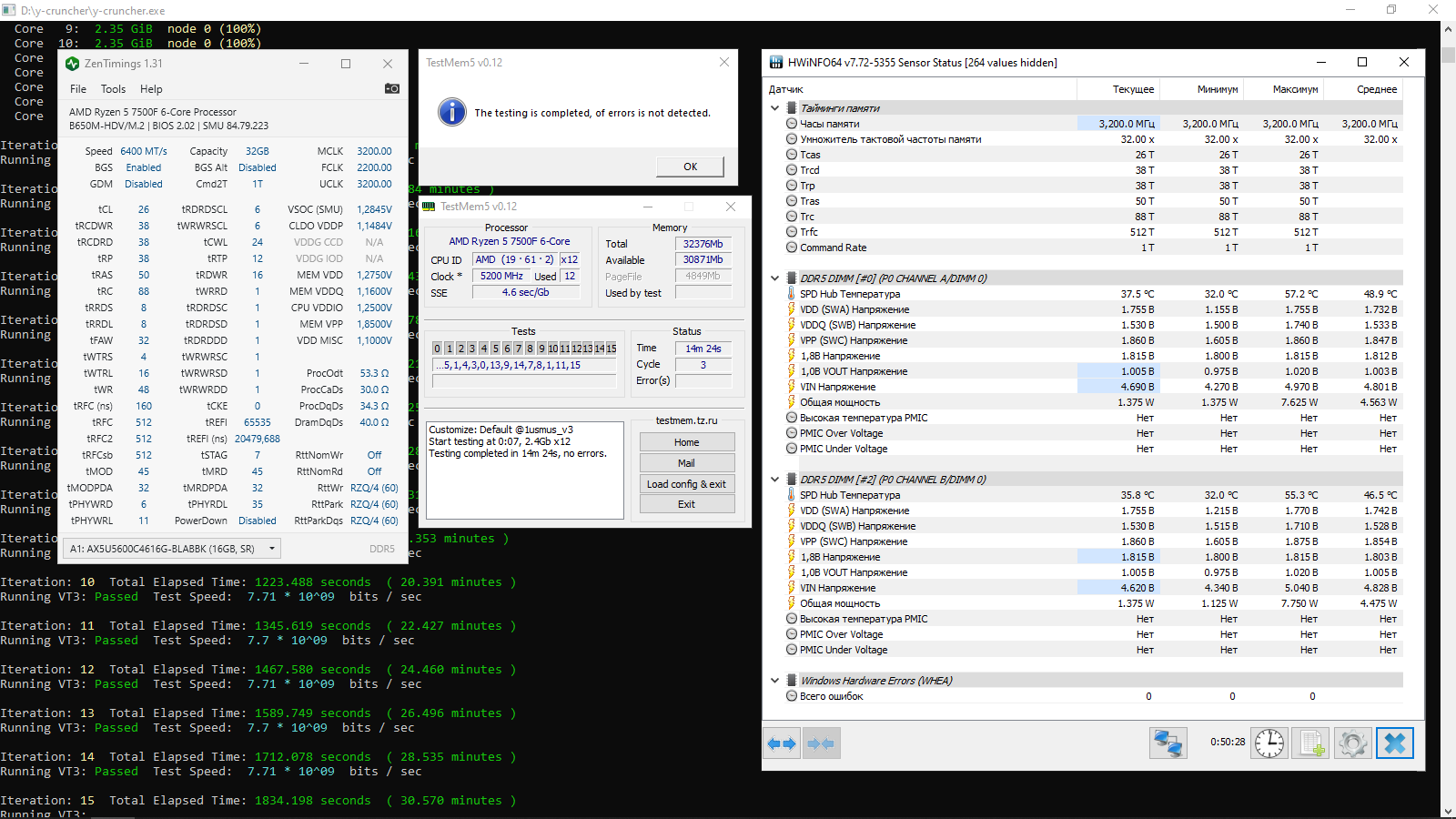Screen dimensions: 1456x819
Task: Collapse the Windows Hardware Errors (WHEA) group
Action: 775,681
